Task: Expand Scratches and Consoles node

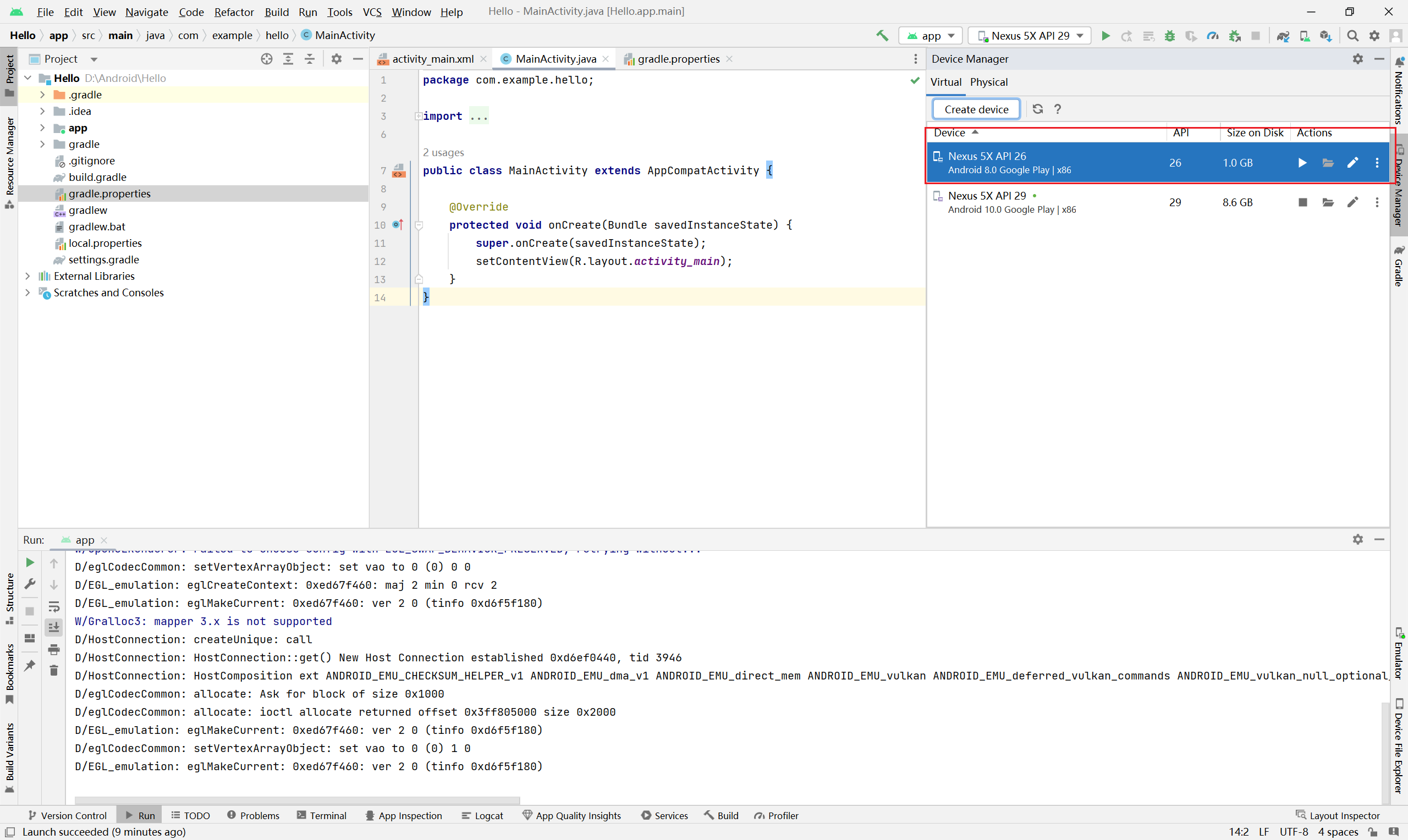Action: [27, 292]
